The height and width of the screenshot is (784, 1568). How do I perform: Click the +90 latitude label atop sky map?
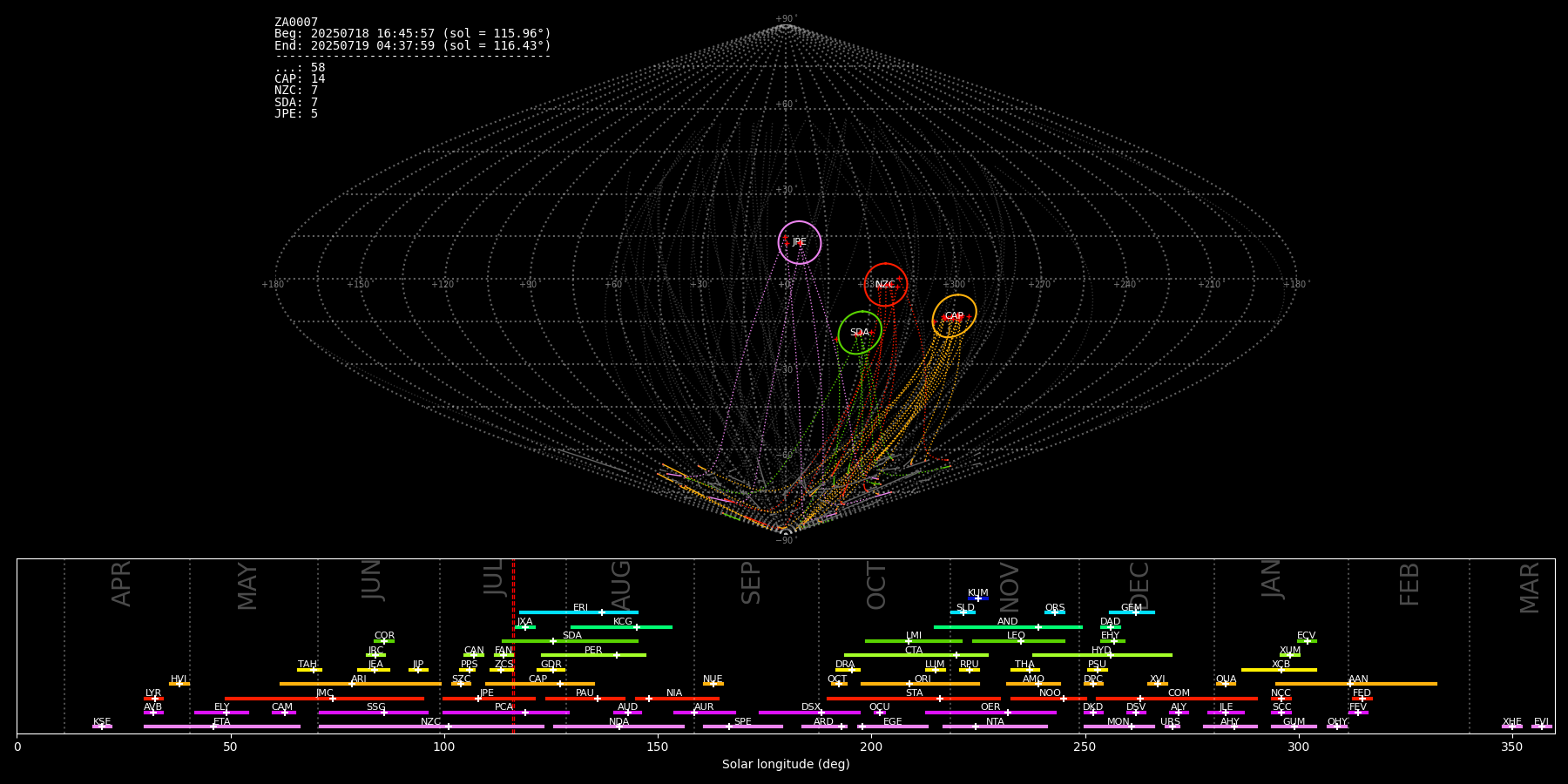click(785, 19)
